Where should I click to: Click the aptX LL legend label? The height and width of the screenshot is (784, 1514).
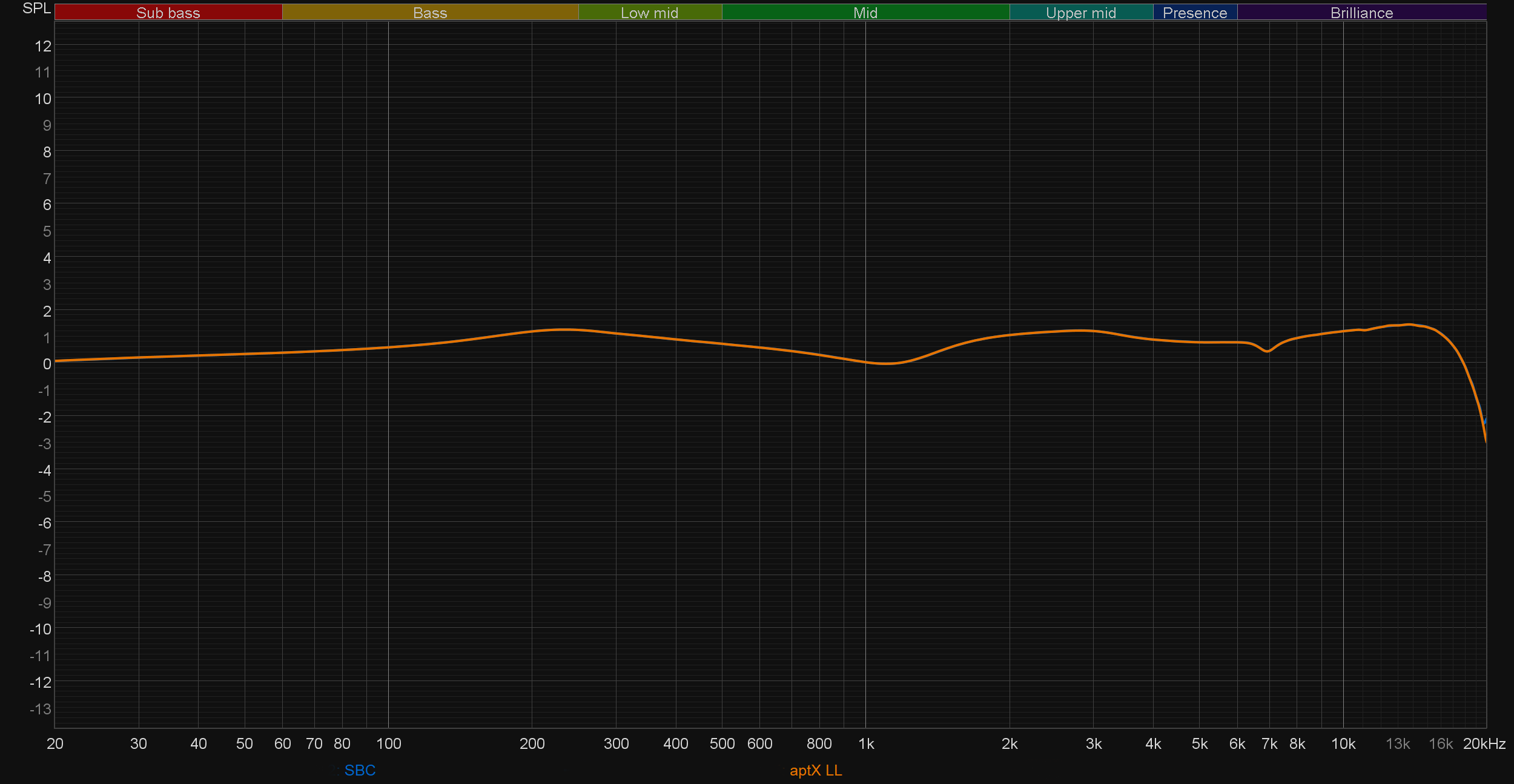click(x=815, y=770)
